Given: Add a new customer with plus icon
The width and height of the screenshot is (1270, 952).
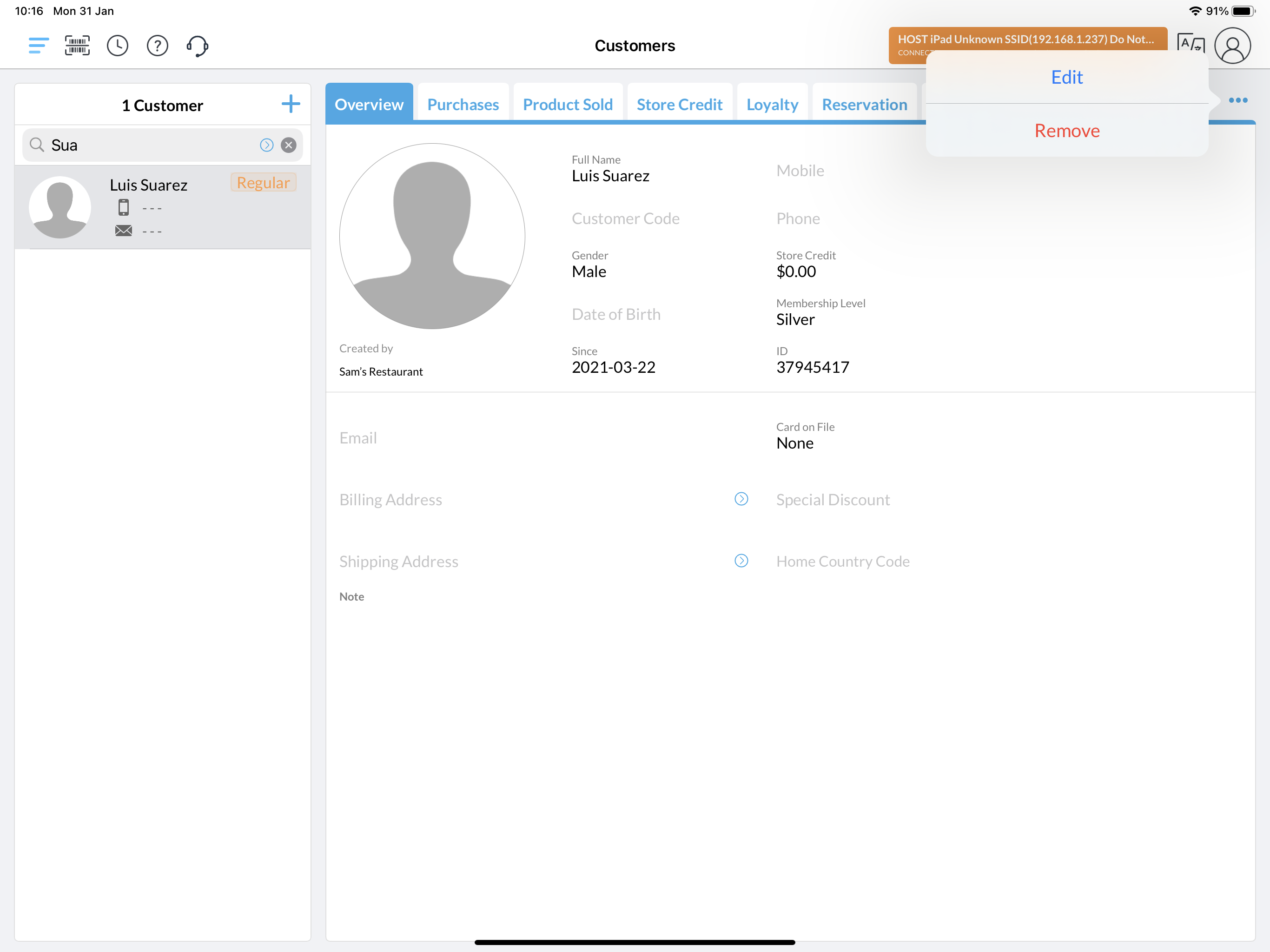Looking at the screenshot, I should coord(291,104).
